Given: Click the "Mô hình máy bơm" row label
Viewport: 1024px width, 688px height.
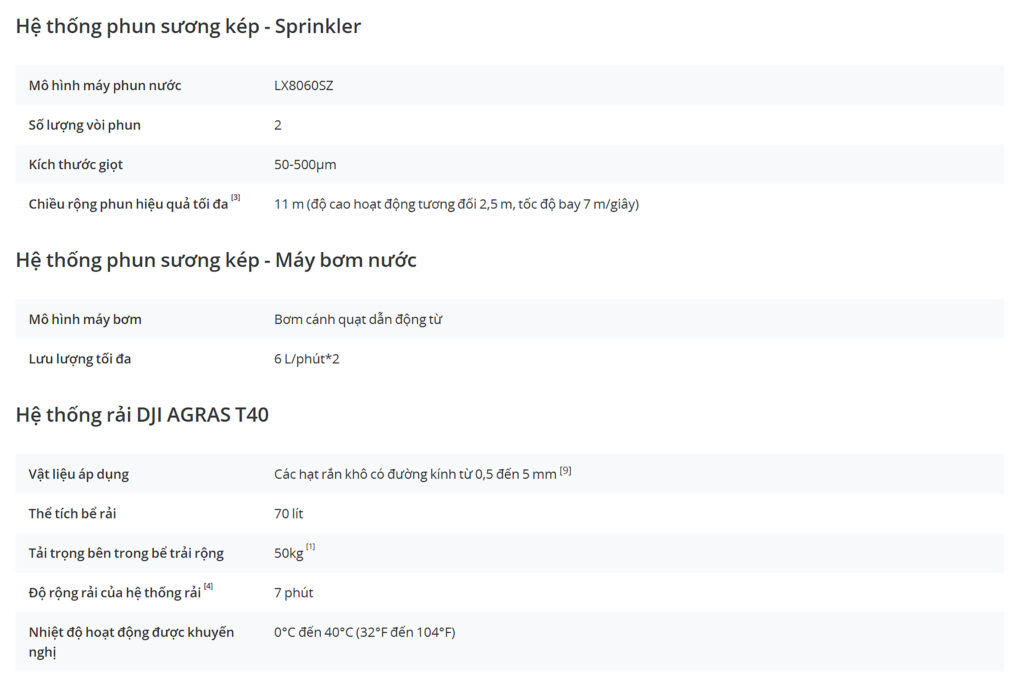Looking at the screenshot, I should (x=85, y=319).
